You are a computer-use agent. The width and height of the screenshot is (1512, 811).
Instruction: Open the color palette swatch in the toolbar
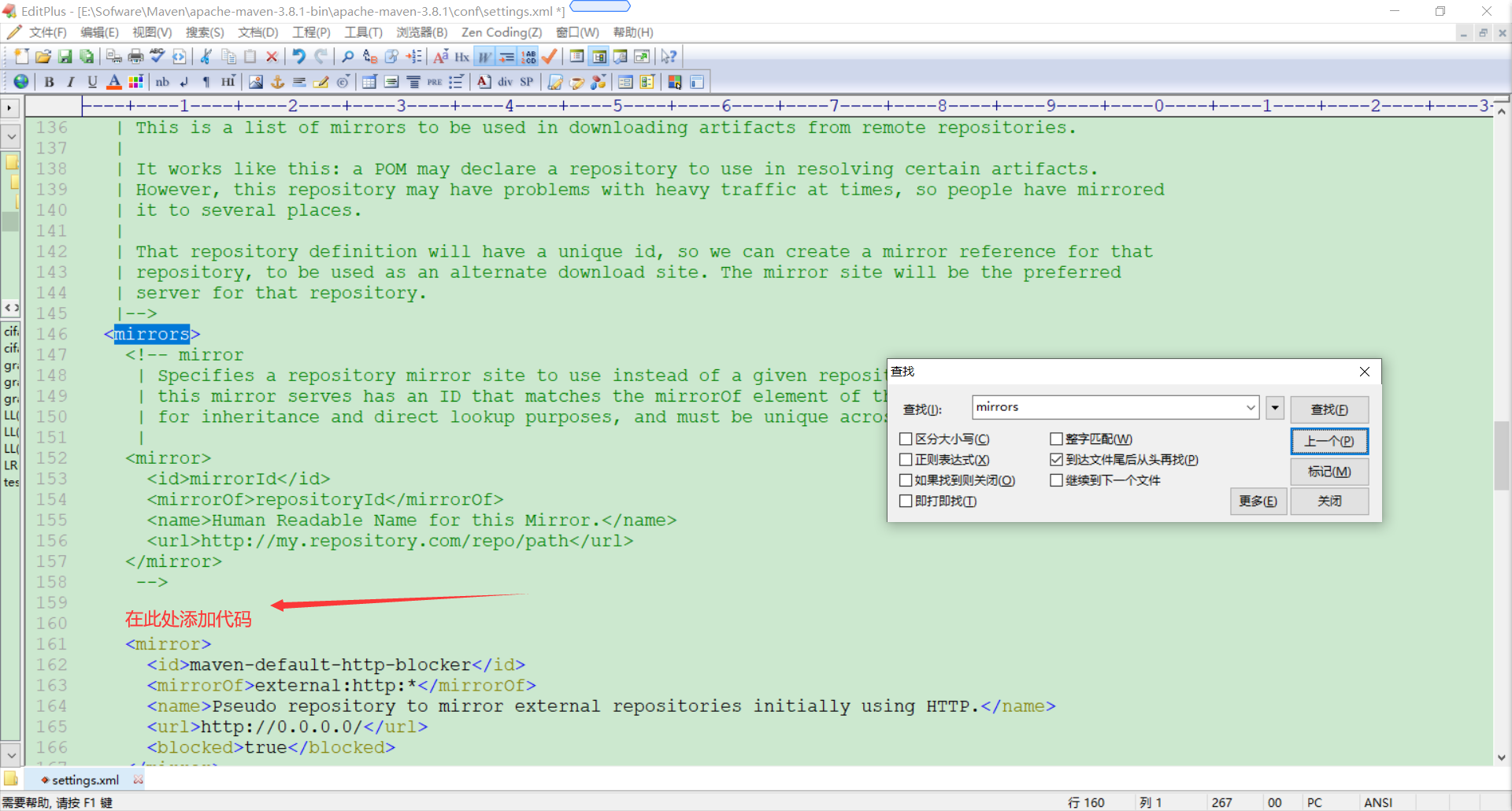tap(135, 81)
